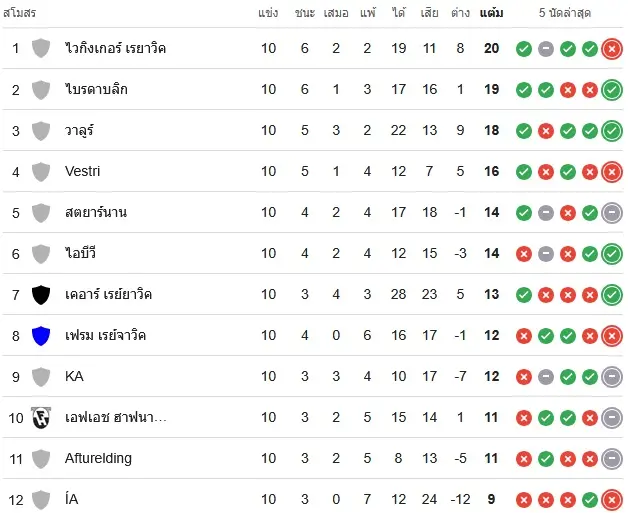Click the blue shield crest of เฟรม เรยาวิค
The height and width of the screenshot is (513, 628).
click(x=41, y=335)
